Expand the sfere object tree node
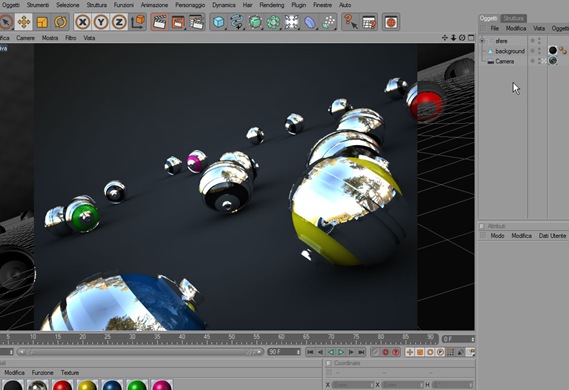The image size is (569, 390). 482,41
